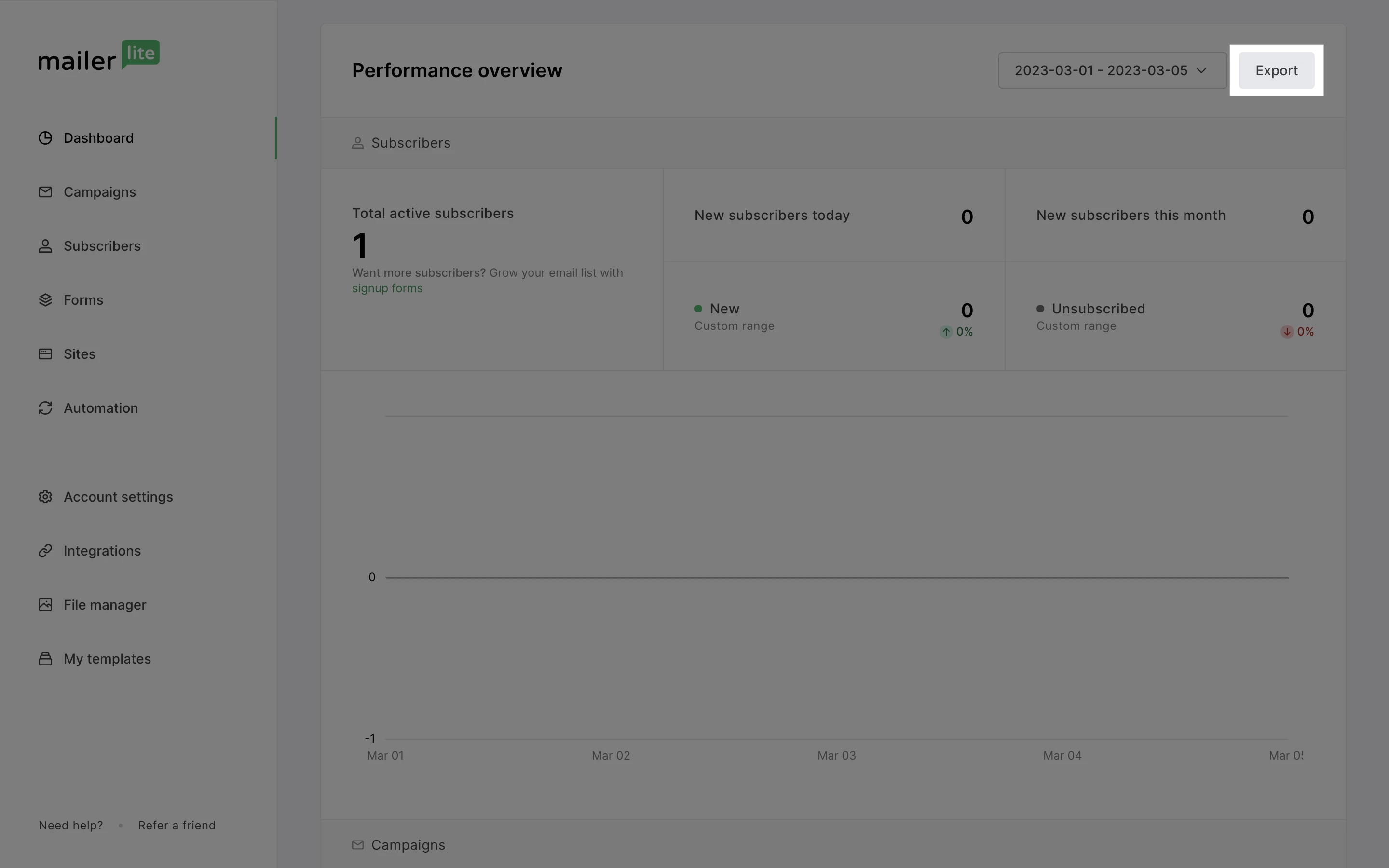This screenshot has height=868, width=1389.
Task: Click the Campaigns envelope icon in sidebar
Action: point(45,192)
